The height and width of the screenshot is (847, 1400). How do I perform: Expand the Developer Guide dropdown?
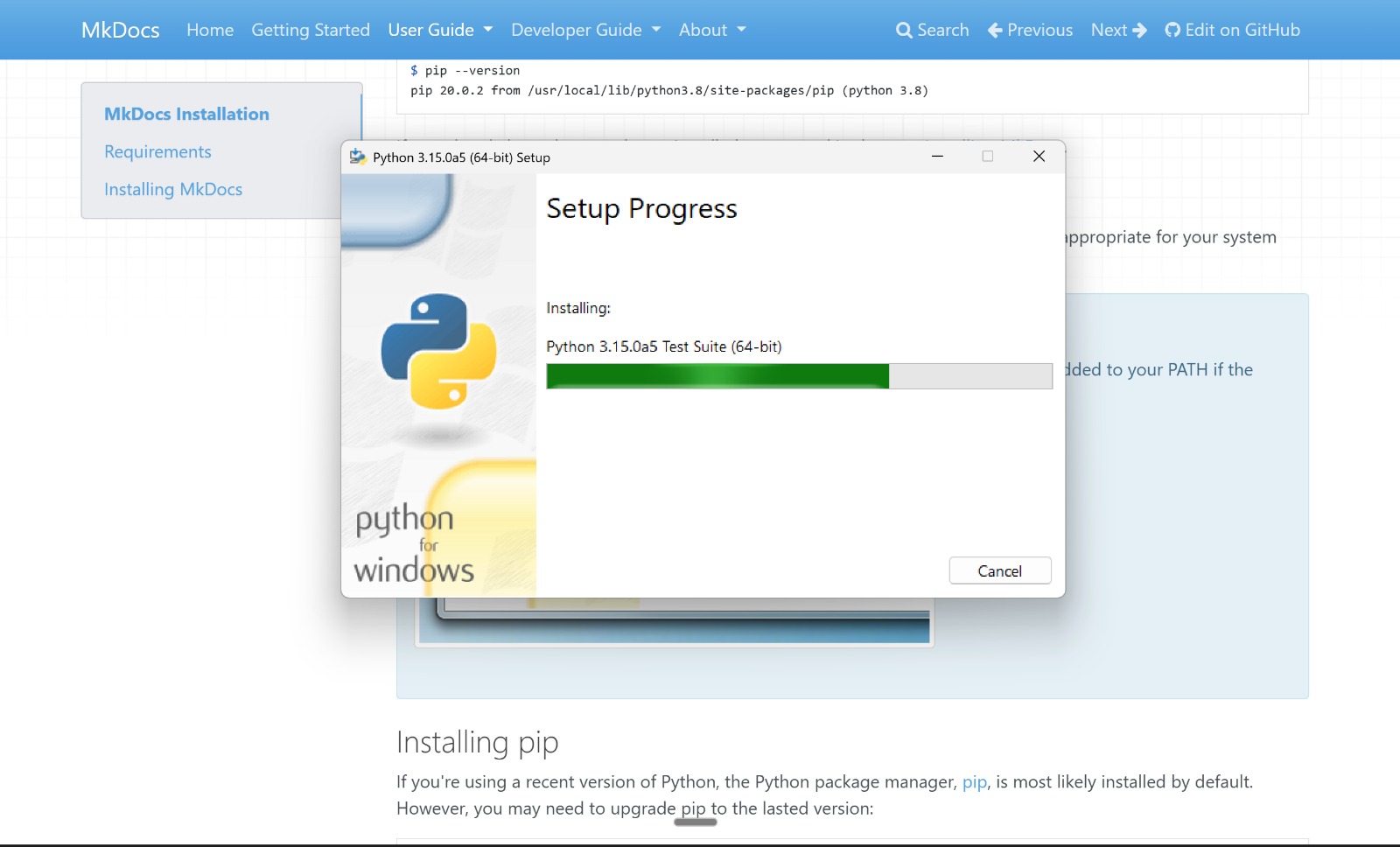tap(585, 30)
